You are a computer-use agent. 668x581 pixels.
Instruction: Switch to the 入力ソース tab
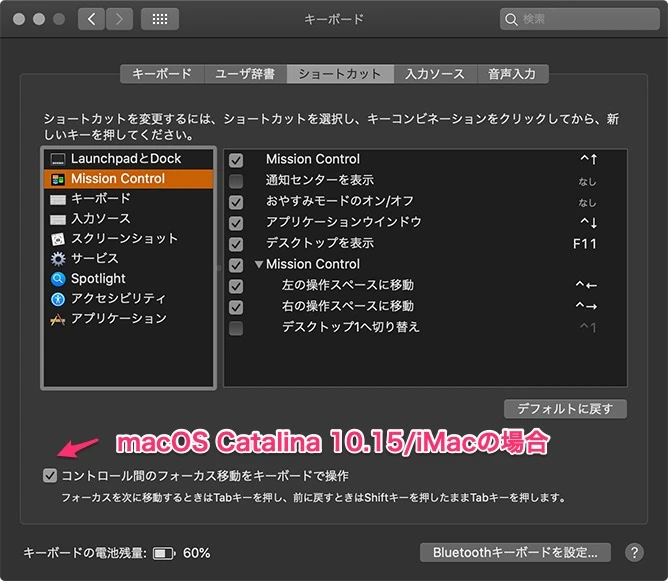pyautogui.click(x=434, y=74)
